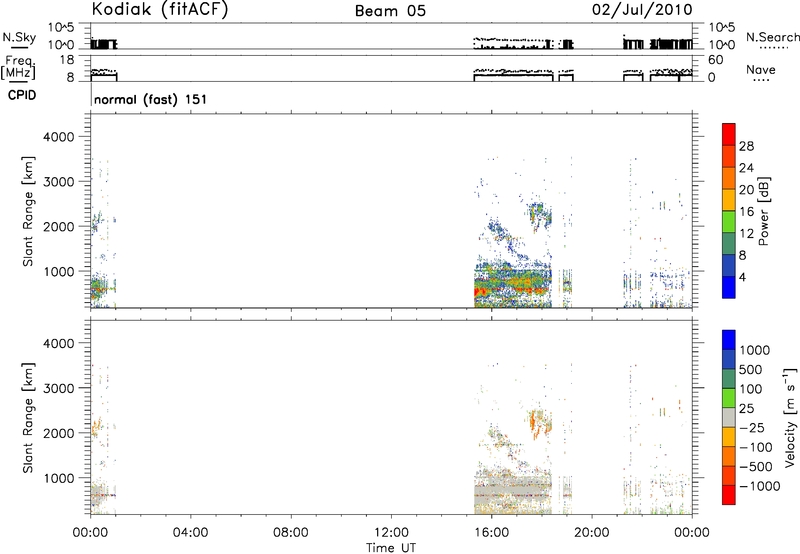Click the power panel 'Slant Range [km]' label
The width and height of the screenshot is (800, 554).
point(28,211)
